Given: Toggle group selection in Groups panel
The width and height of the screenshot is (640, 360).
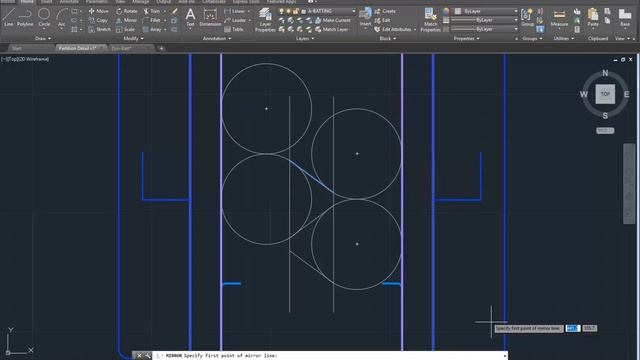Looking at the screenshot, I should pyautogui.click(x=540, y=29).
